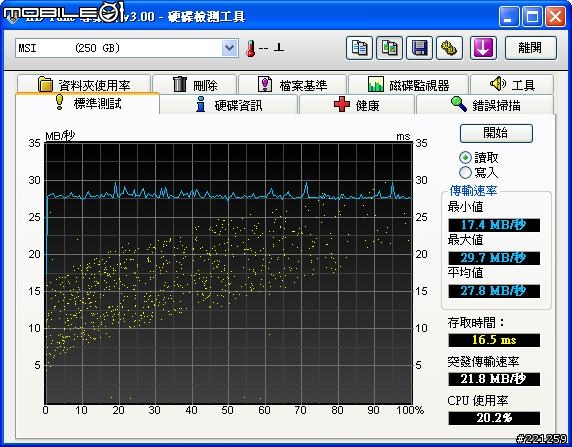Viewport: 572px width, 447px height.
Task: Open the 資料夾使用率 folder usage tab
Action: coord(84,85)
